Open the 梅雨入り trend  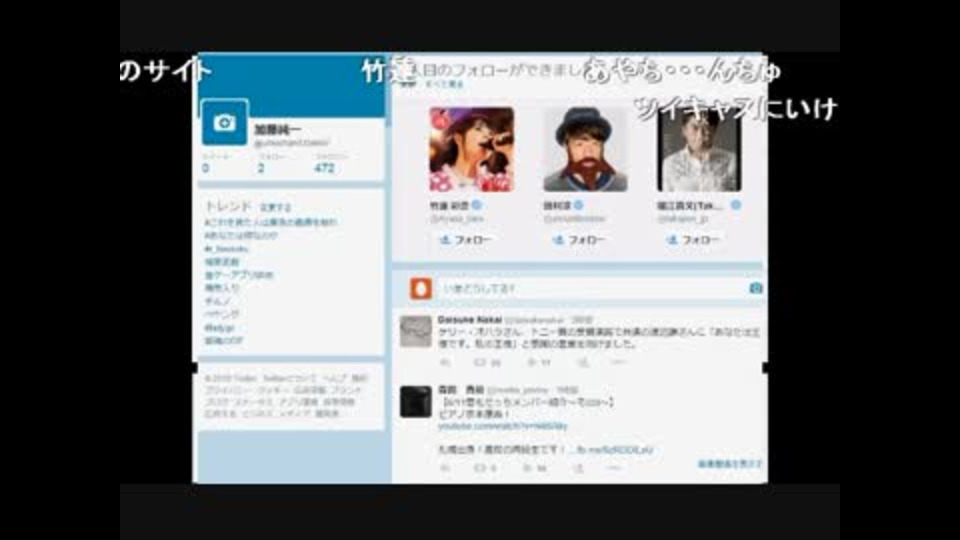click(222, 288)
